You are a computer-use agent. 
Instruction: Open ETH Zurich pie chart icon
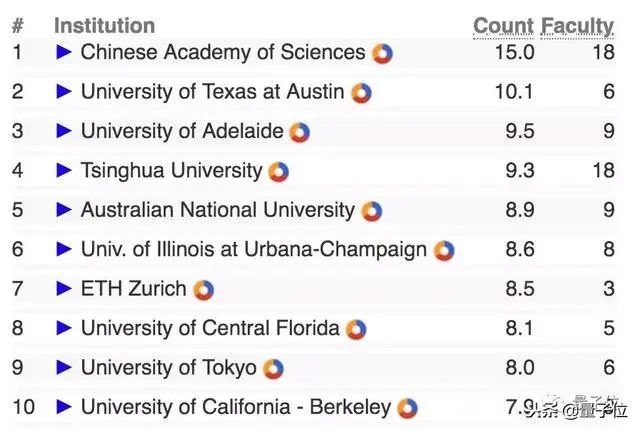[x=203, y=290]
